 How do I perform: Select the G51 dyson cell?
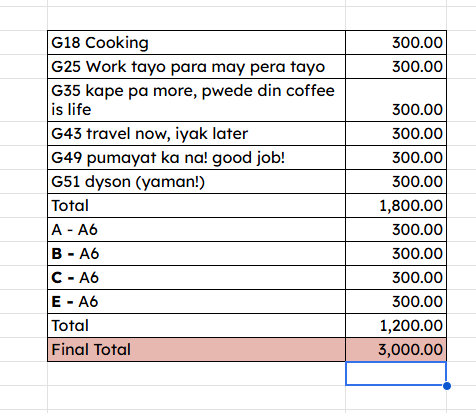point(196,182)
